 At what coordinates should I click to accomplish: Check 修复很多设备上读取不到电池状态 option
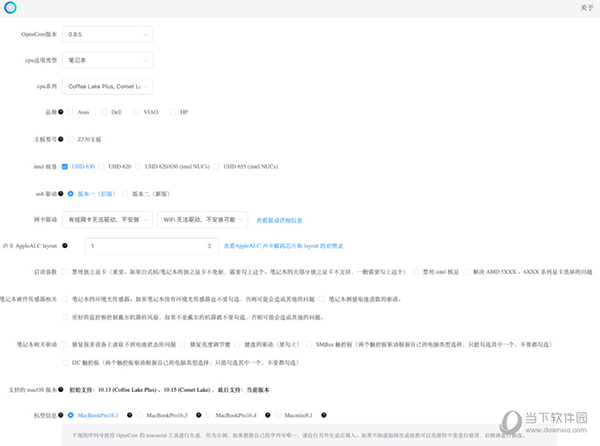[x=65, y=344]
